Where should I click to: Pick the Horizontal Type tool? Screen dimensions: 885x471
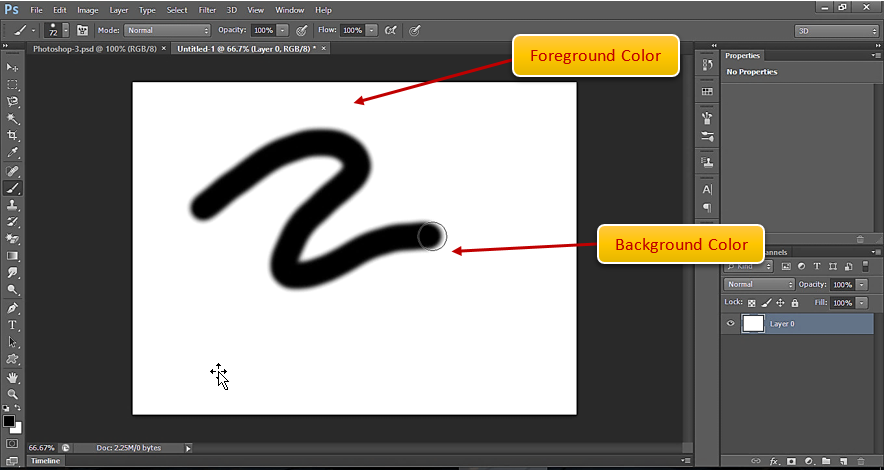[x=13, y=325]
